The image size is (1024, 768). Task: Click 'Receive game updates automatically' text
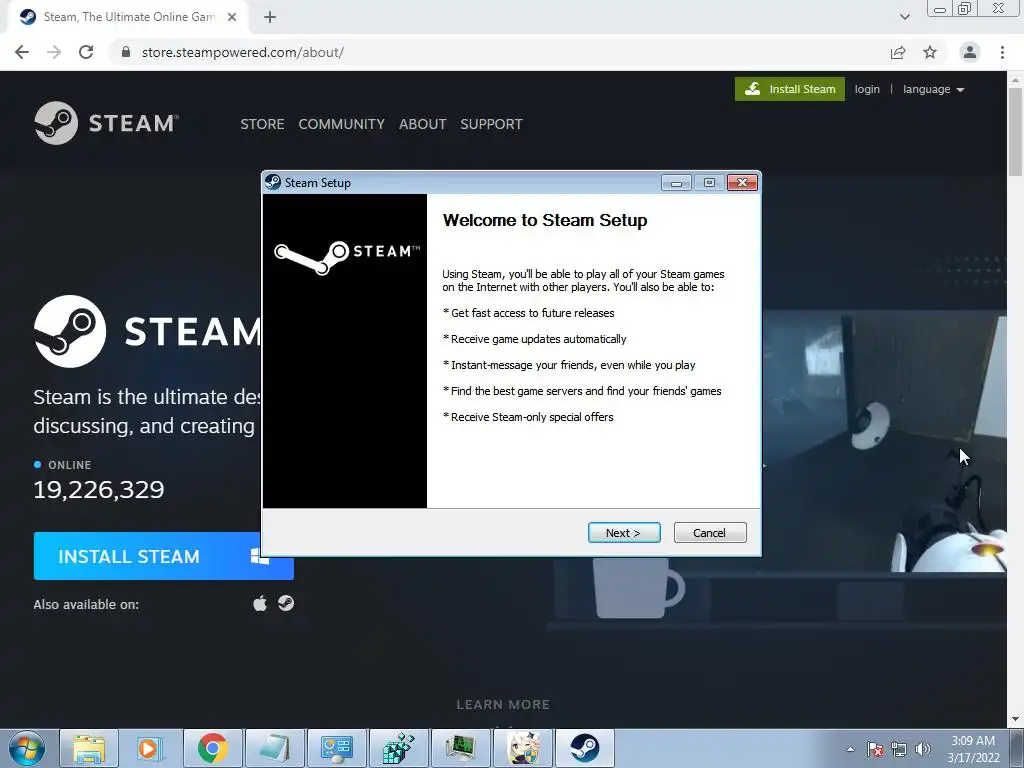538,339
